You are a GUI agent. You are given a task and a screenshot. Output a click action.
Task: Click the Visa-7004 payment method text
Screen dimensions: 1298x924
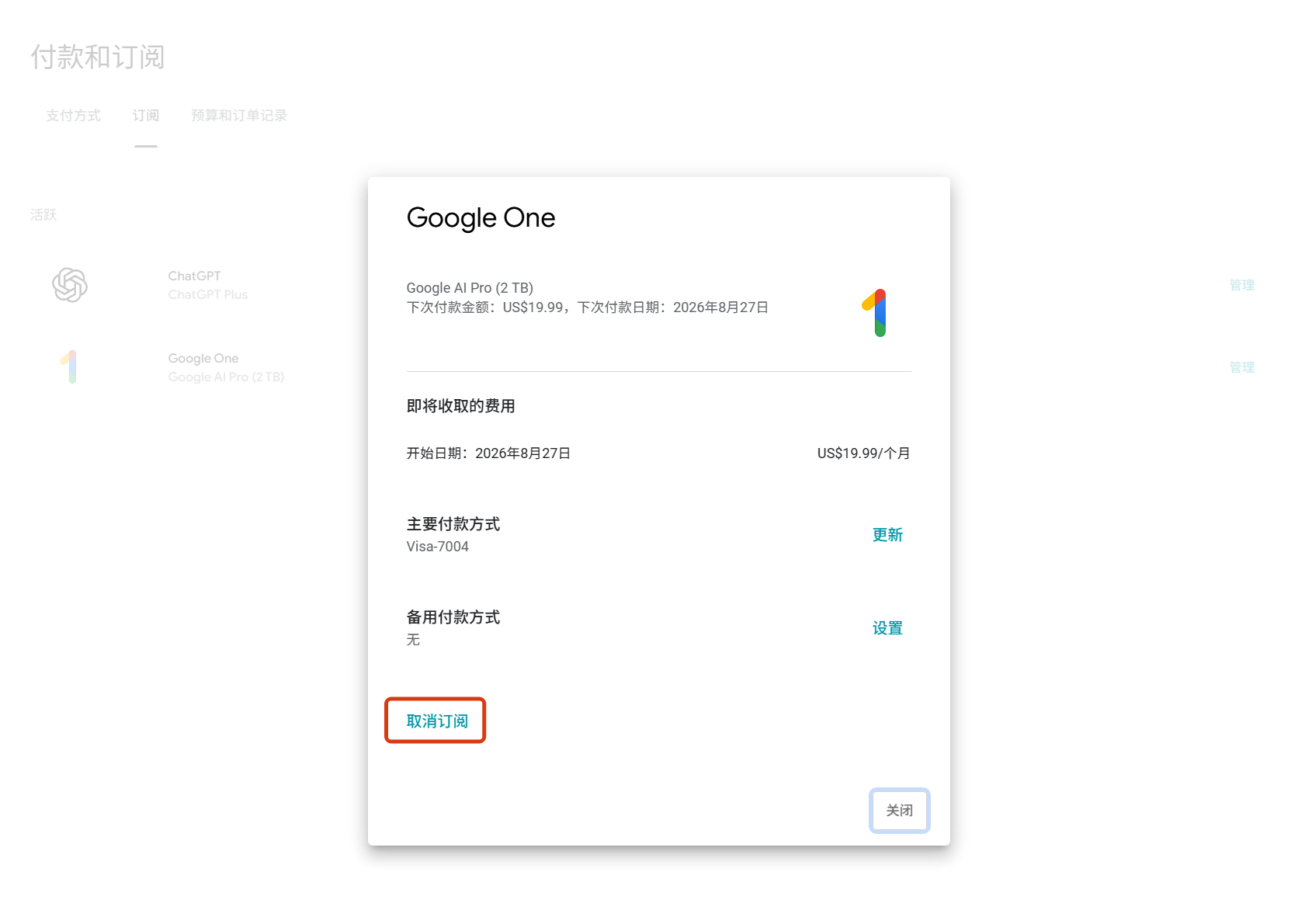tap(438, 547)
